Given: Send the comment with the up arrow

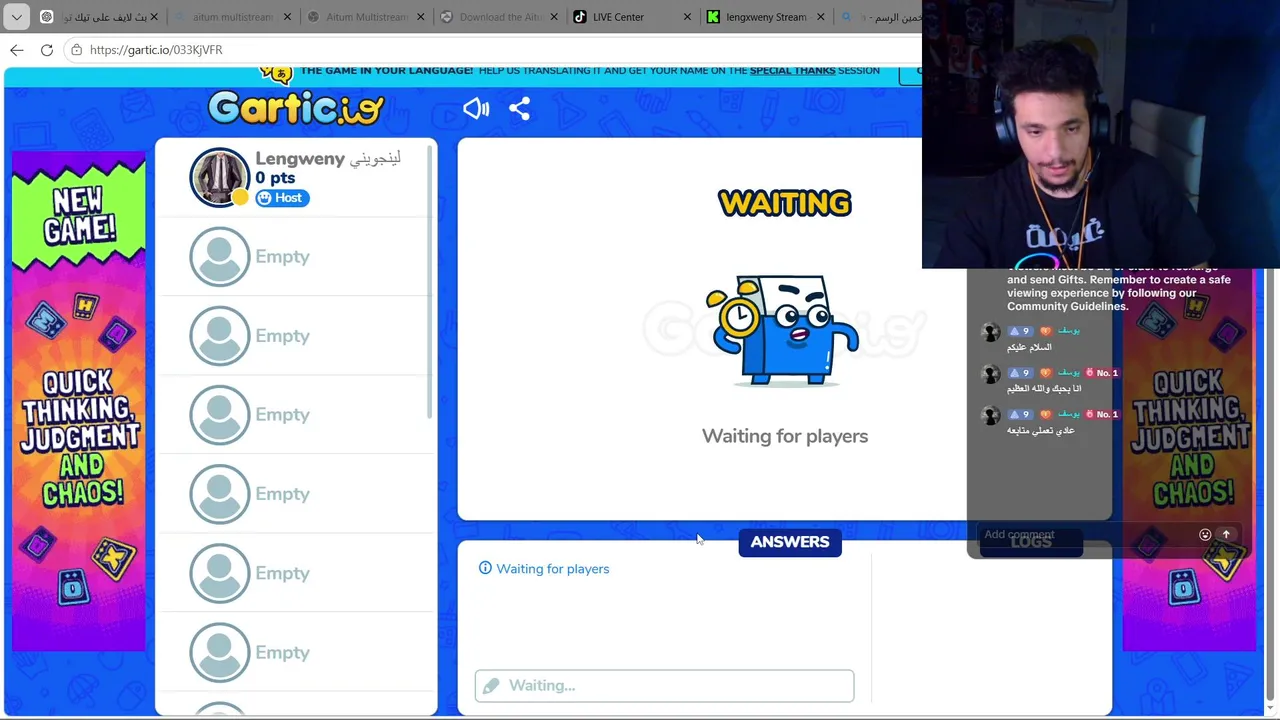Looking at the screenshot, I should click(x=1226, y=535).
